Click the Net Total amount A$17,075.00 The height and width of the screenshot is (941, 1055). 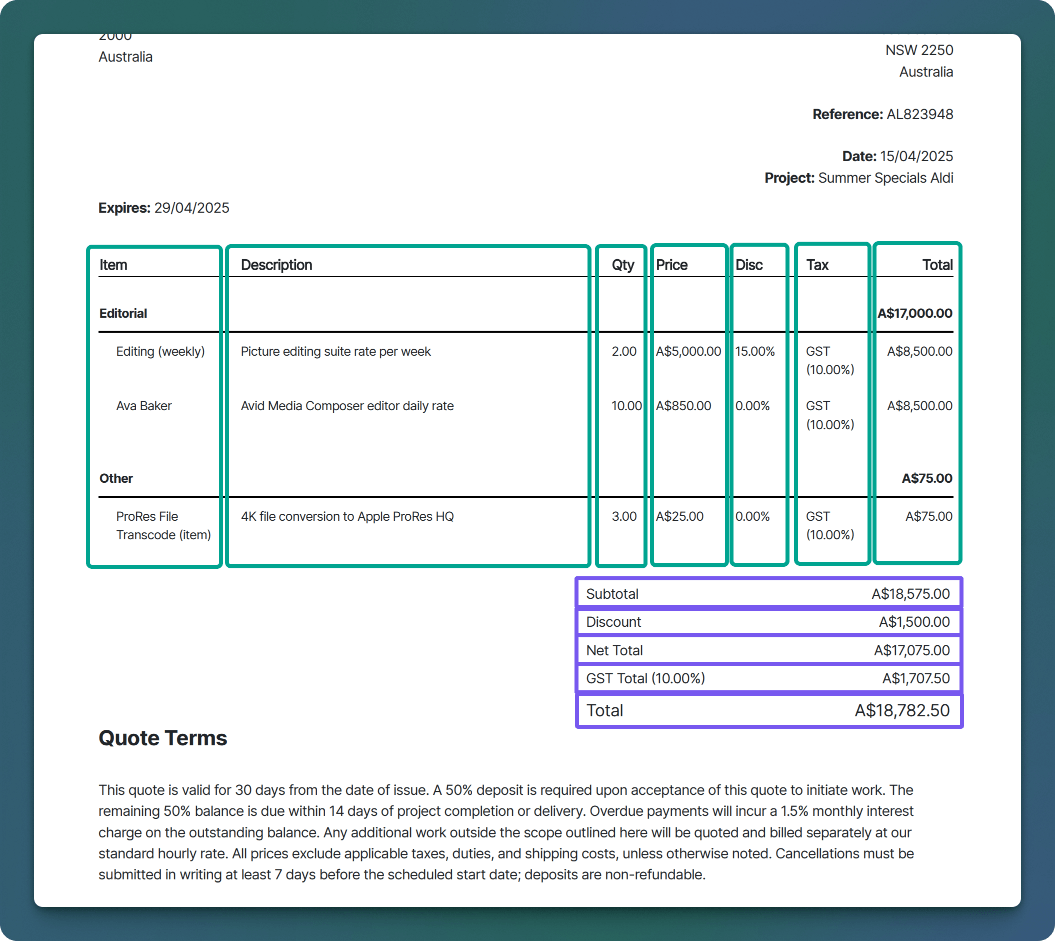(912, 650)
